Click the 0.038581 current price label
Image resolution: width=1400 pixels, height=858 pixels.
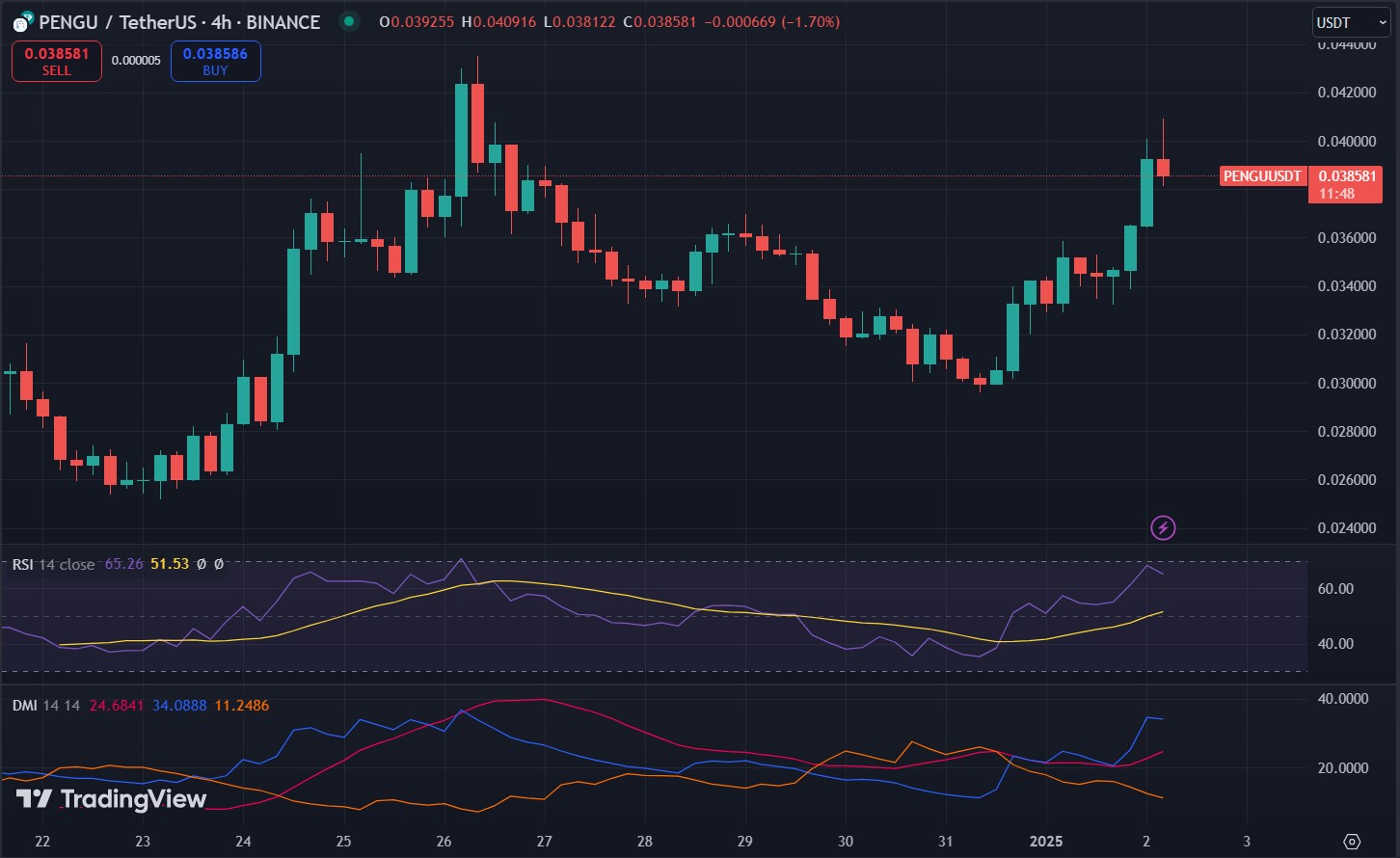[x=1345, y=176]
